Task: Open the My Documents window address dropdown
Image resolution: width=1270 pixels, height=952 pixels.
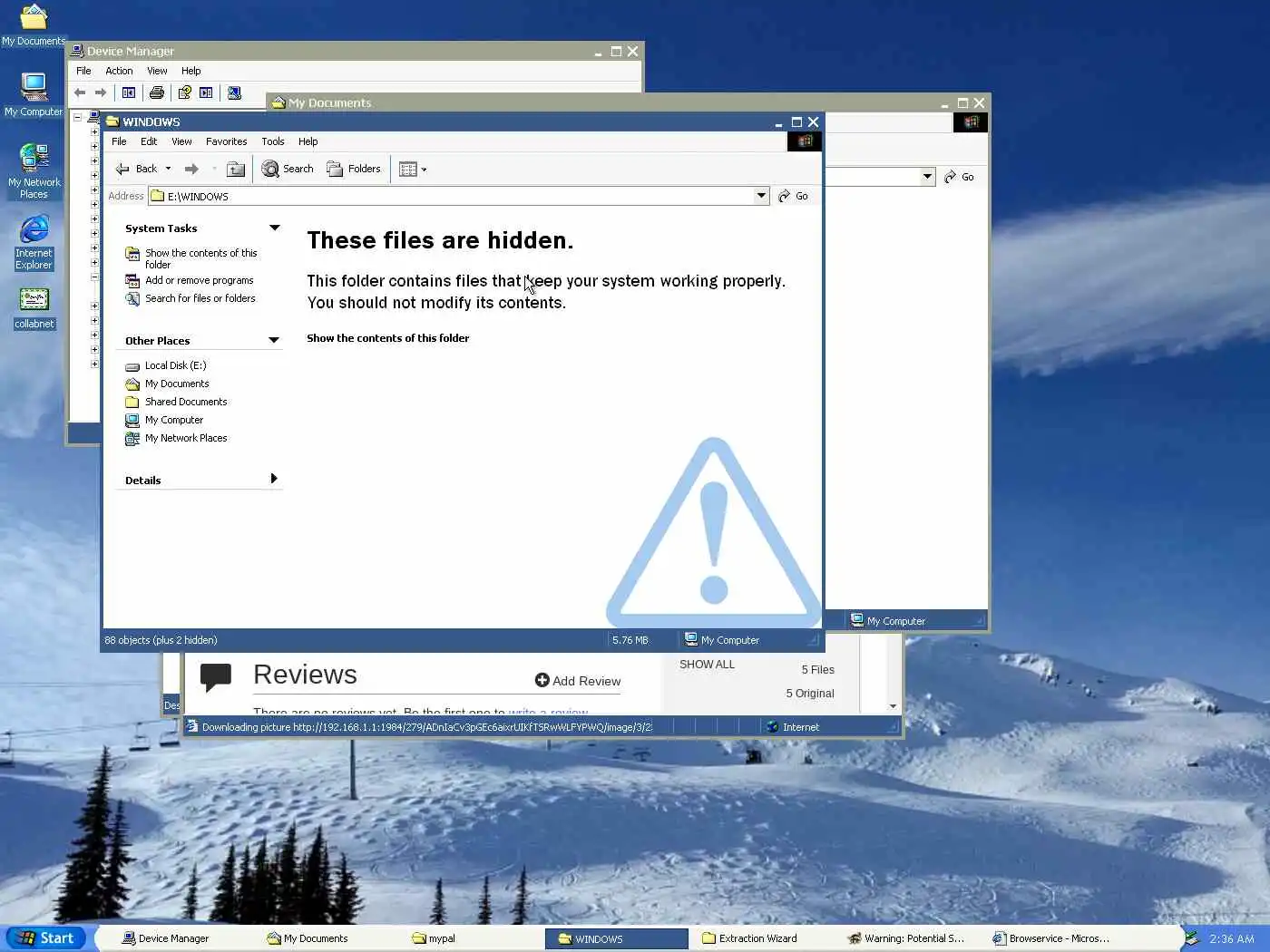Action: point(927,177)
